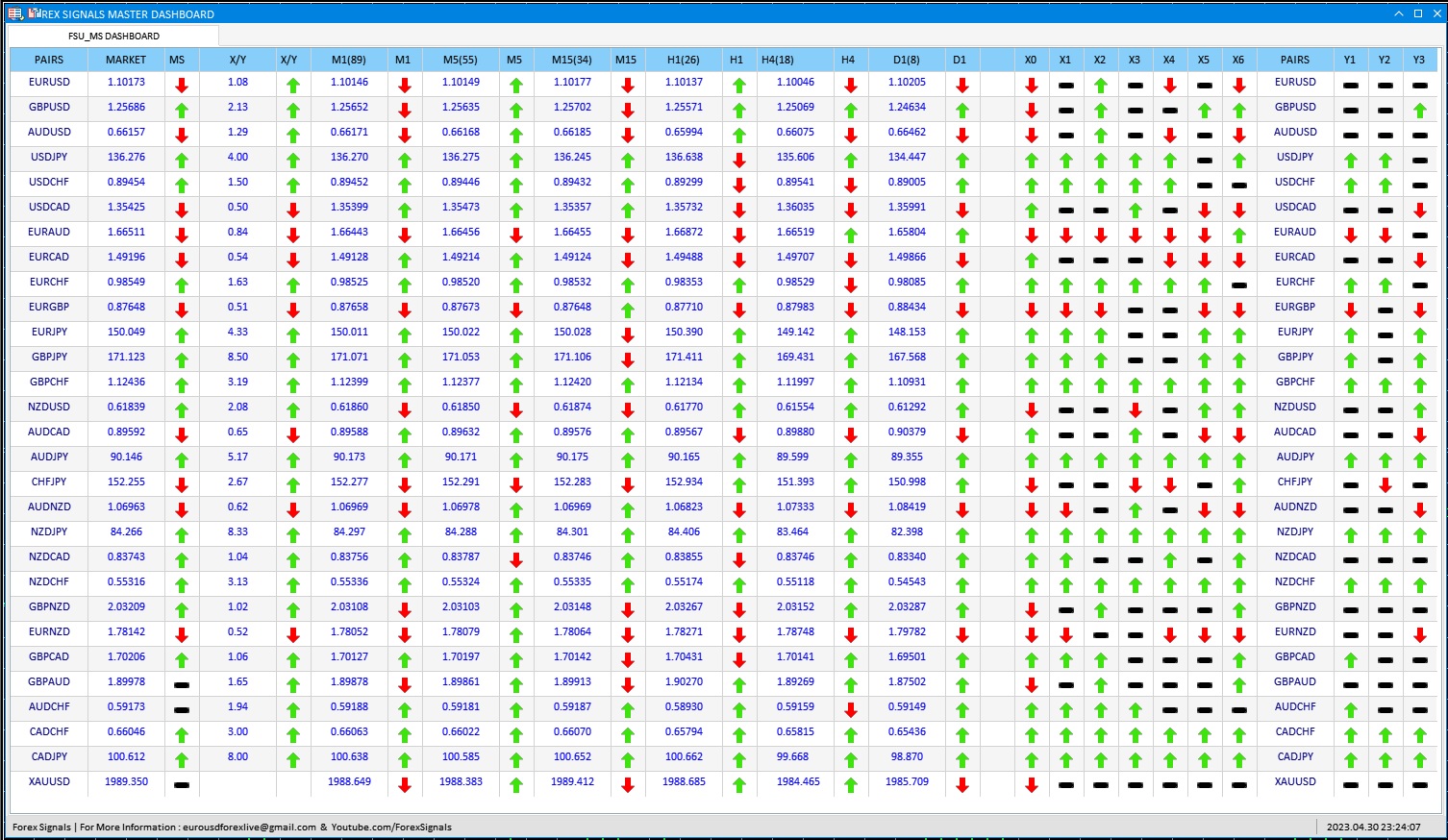This screenshot has height=840, width=1448.
Task: Click EURNZD red Y3 down arrow
Action: point(1420,635)
